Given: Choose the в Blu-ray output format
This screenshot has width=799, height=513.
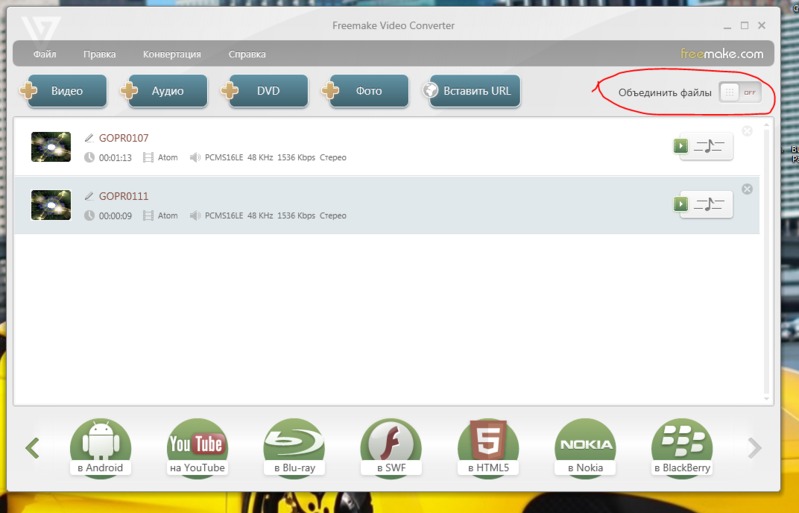Looking at the screenshot, I should pyautogui.click(x=294, y=447).
